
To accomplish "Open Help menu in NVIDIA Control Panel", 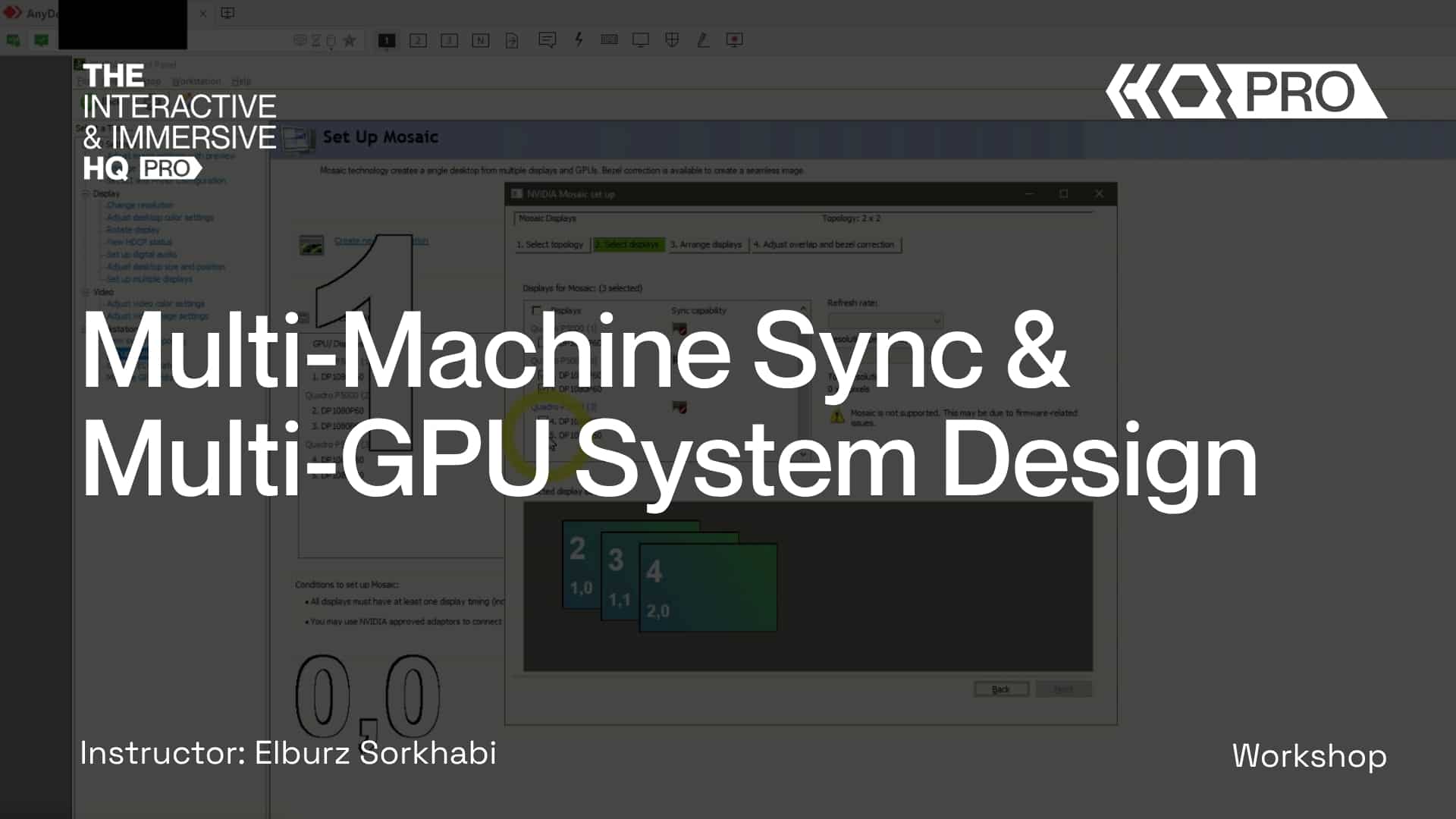I will click(241, 81).
